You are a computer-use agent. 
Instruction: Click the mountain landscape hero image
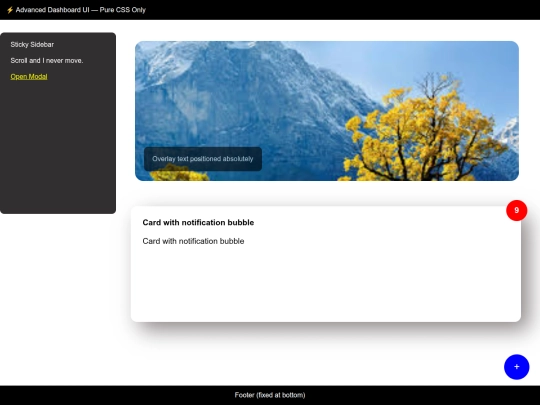point(327,111)
